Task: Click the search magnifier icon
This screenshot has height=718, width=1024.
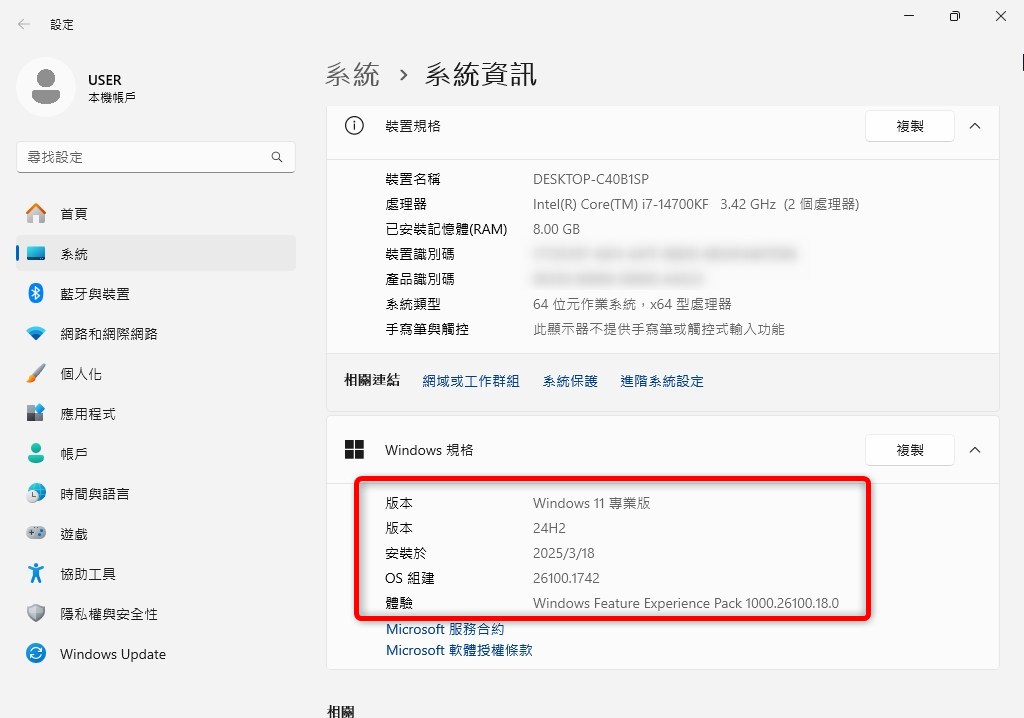Action: click(277, 157)
